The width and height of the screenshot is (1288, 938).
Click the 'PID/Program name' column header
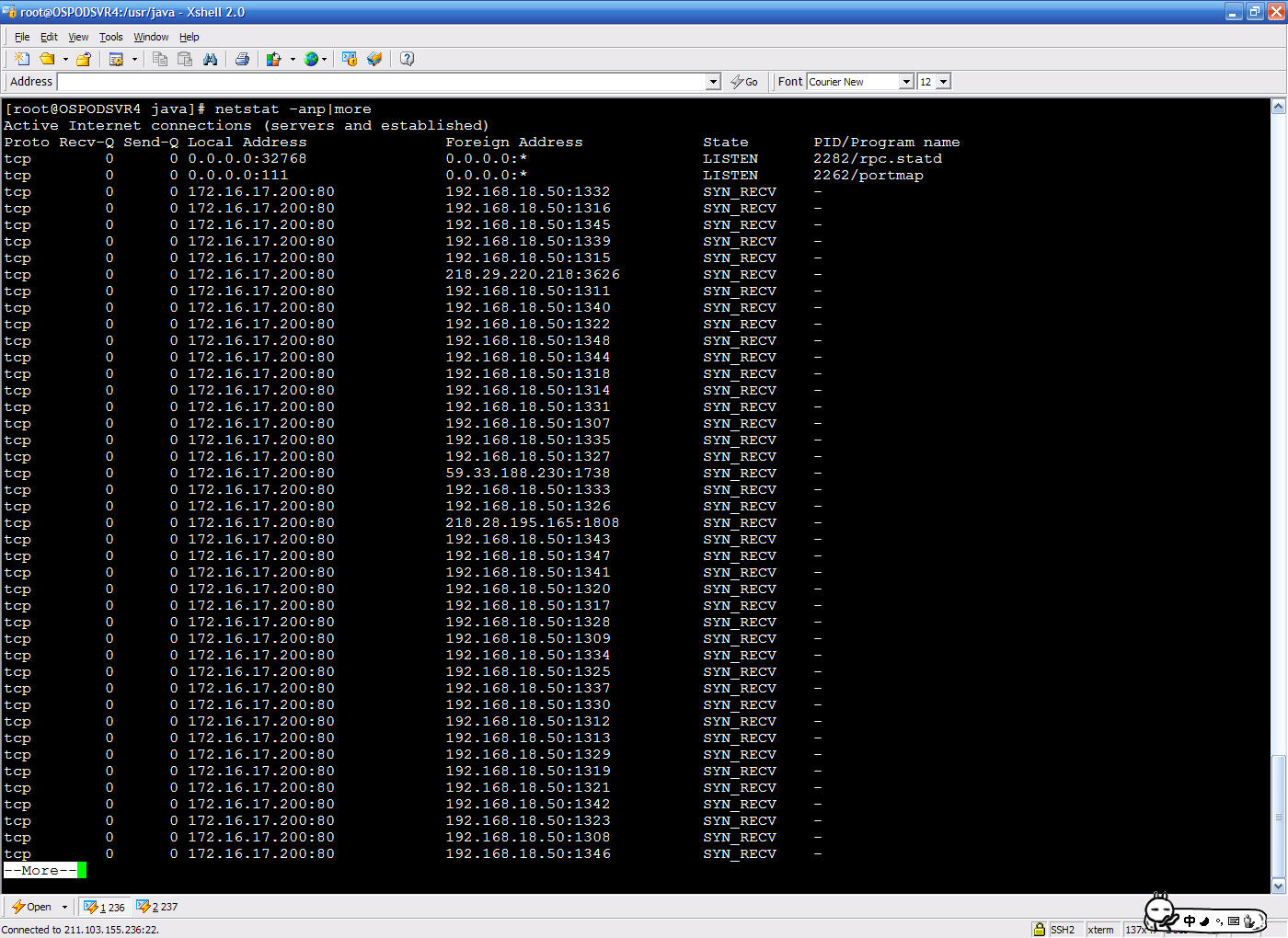[887, 142]
